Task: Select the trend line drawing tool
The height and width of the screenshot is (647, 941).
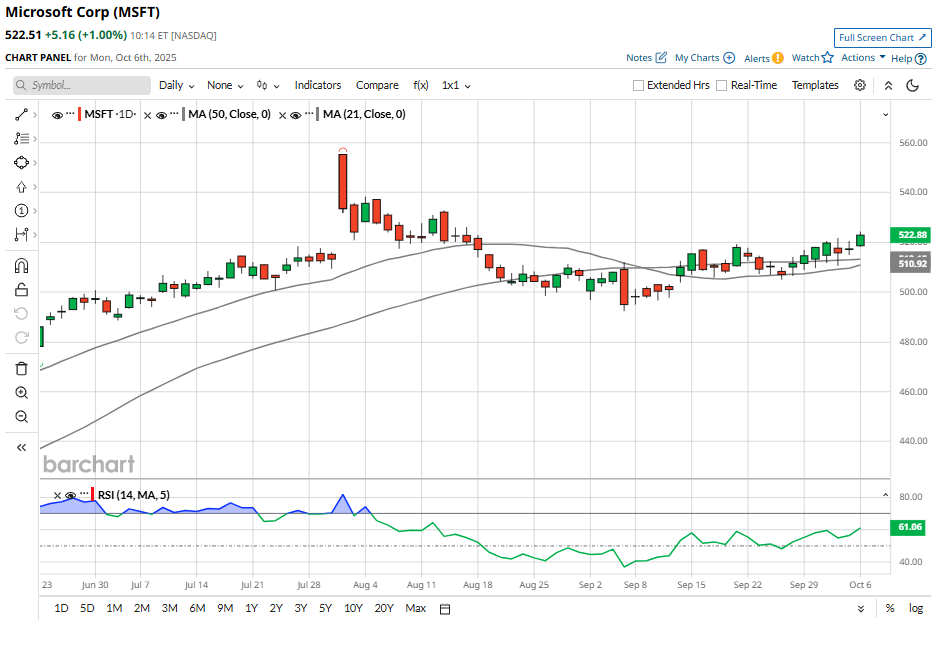Action: (21, 115)
